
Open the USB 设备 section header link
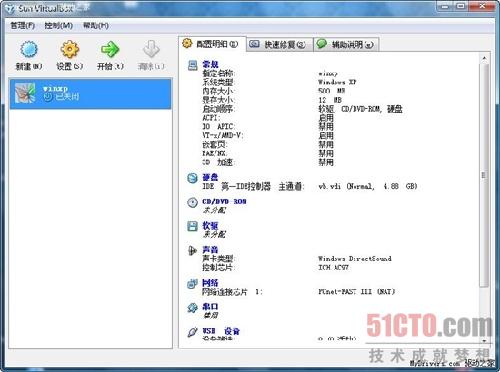[221, 331]
